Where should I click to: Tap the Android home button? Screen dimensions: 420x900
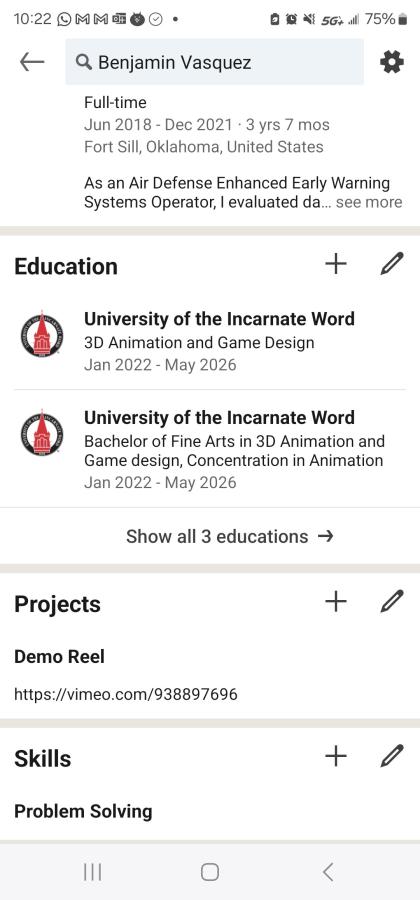pos(210,872)
